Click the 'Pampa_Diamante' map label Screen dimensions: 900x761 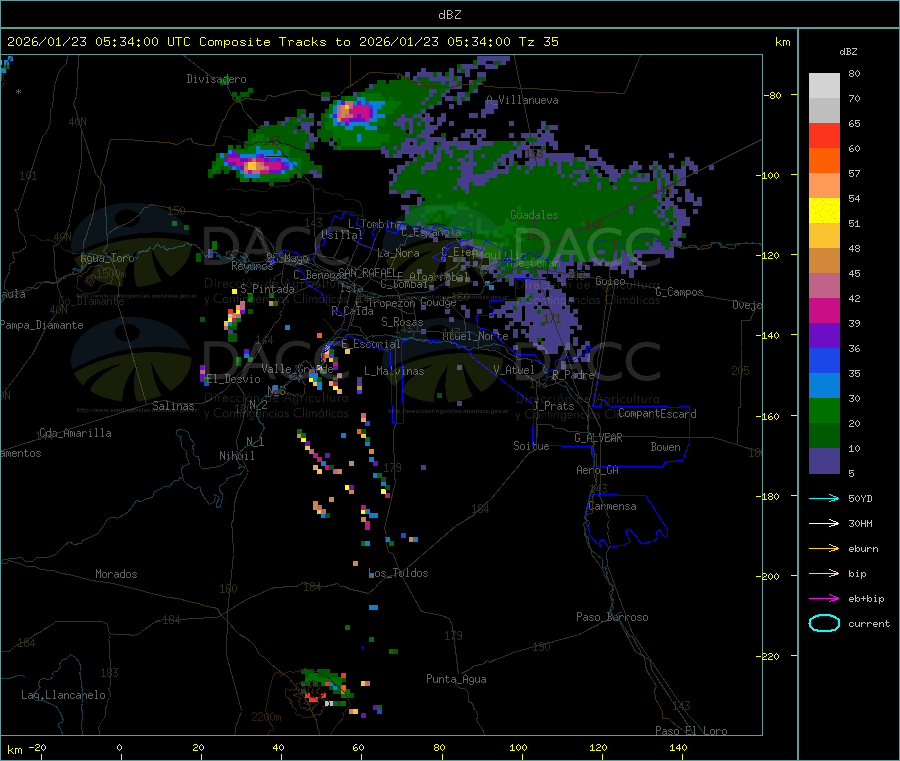click(42, 325)
